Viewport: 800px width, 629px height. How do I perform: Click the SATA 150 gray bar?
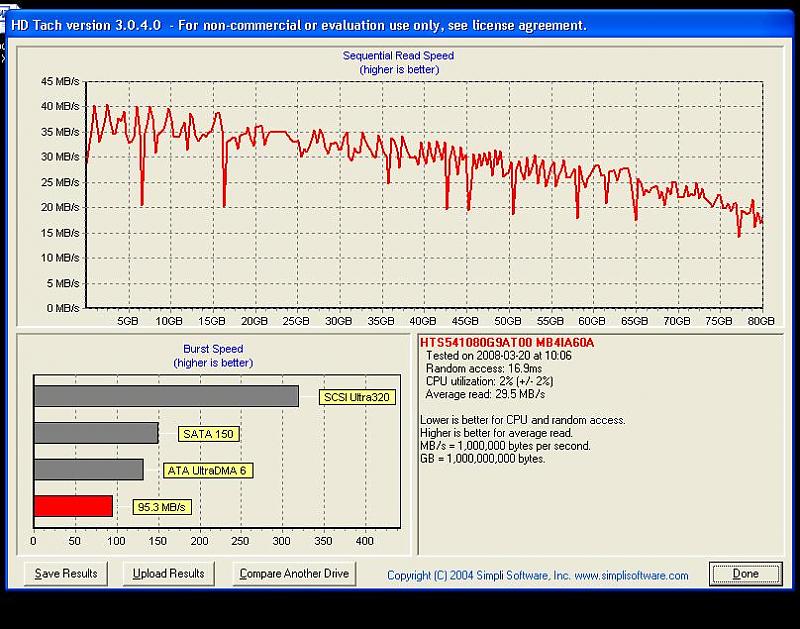pyautogui.click(x=96, y=433)
